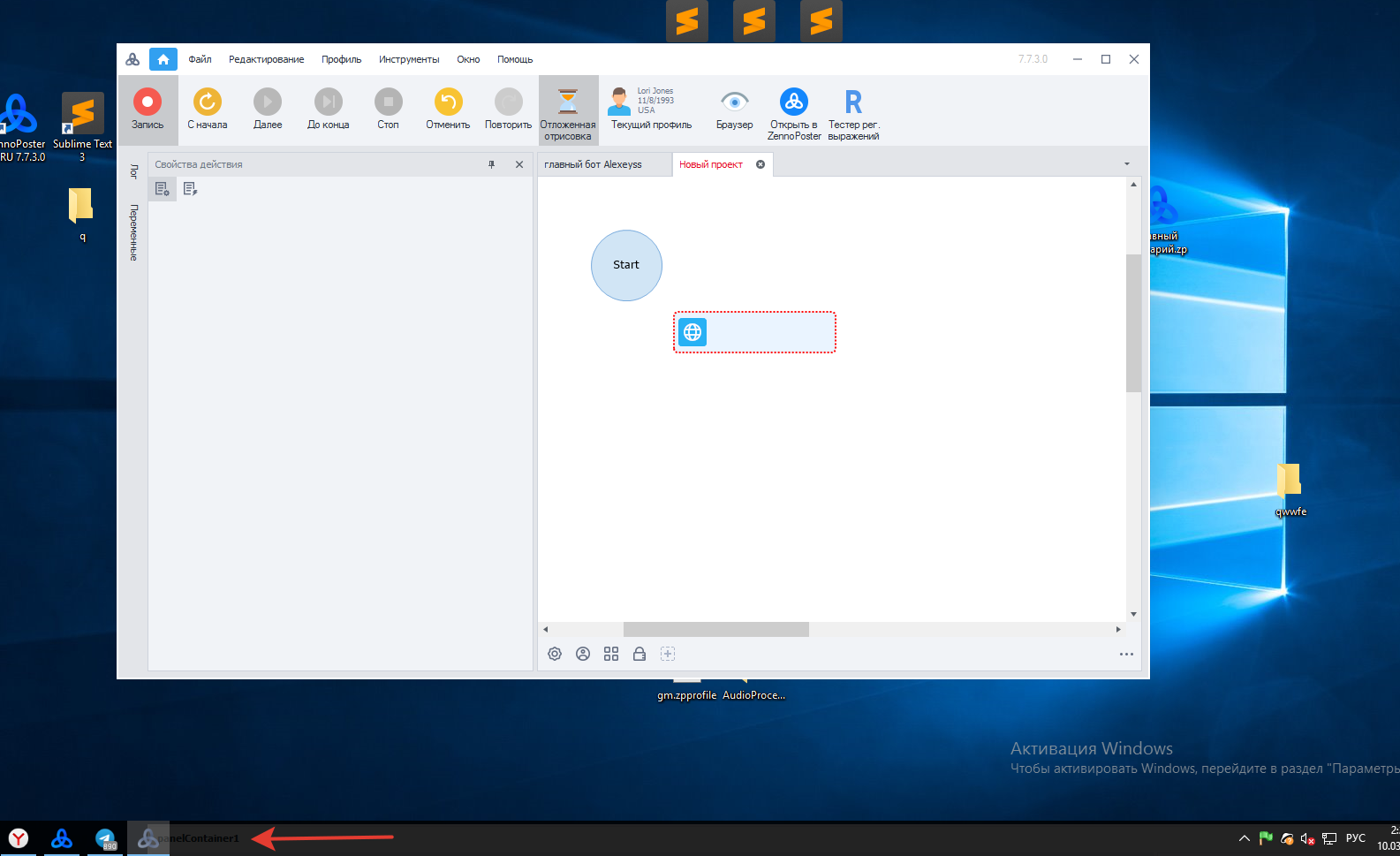Screen dimensions: 1400x856
Task: Open the Переменные side tab
Action: [133, 232]
